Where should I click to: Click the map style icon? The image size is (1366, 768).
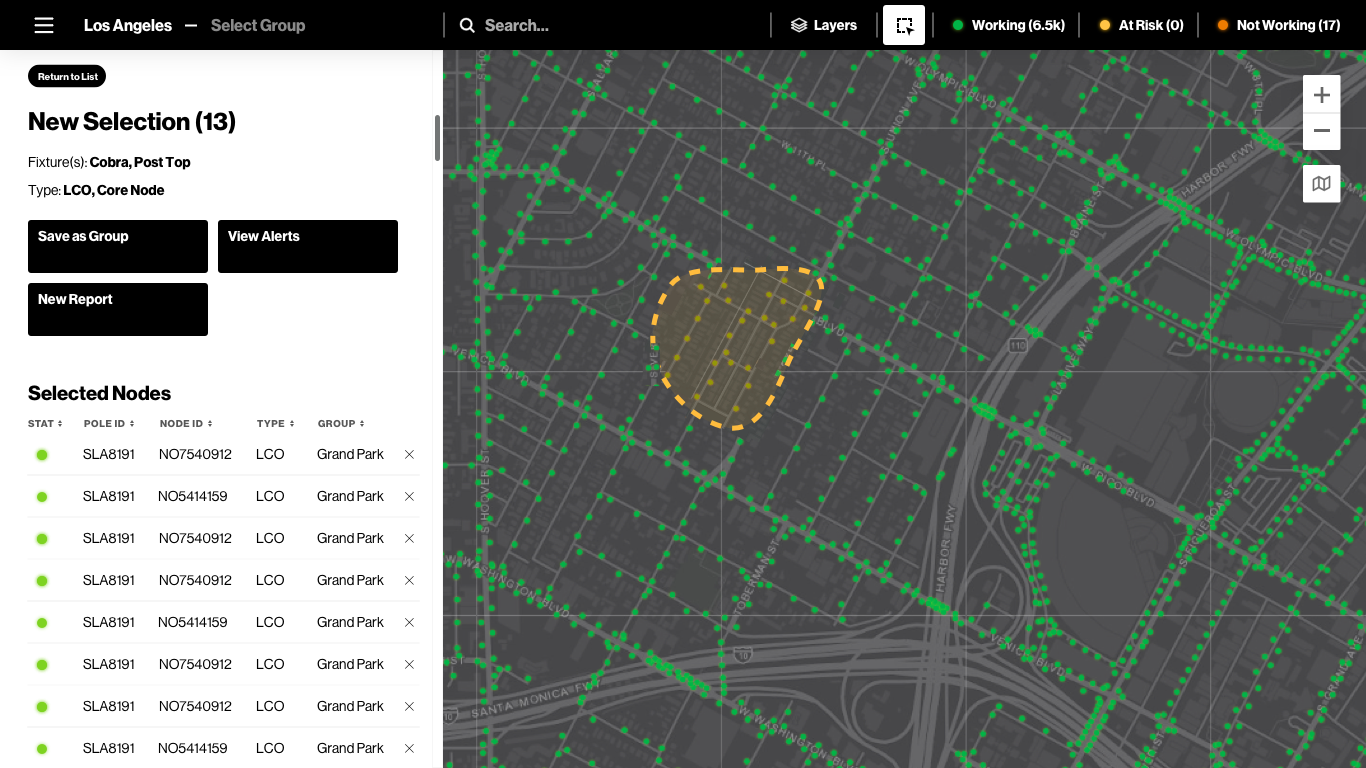coord(1321,184)
